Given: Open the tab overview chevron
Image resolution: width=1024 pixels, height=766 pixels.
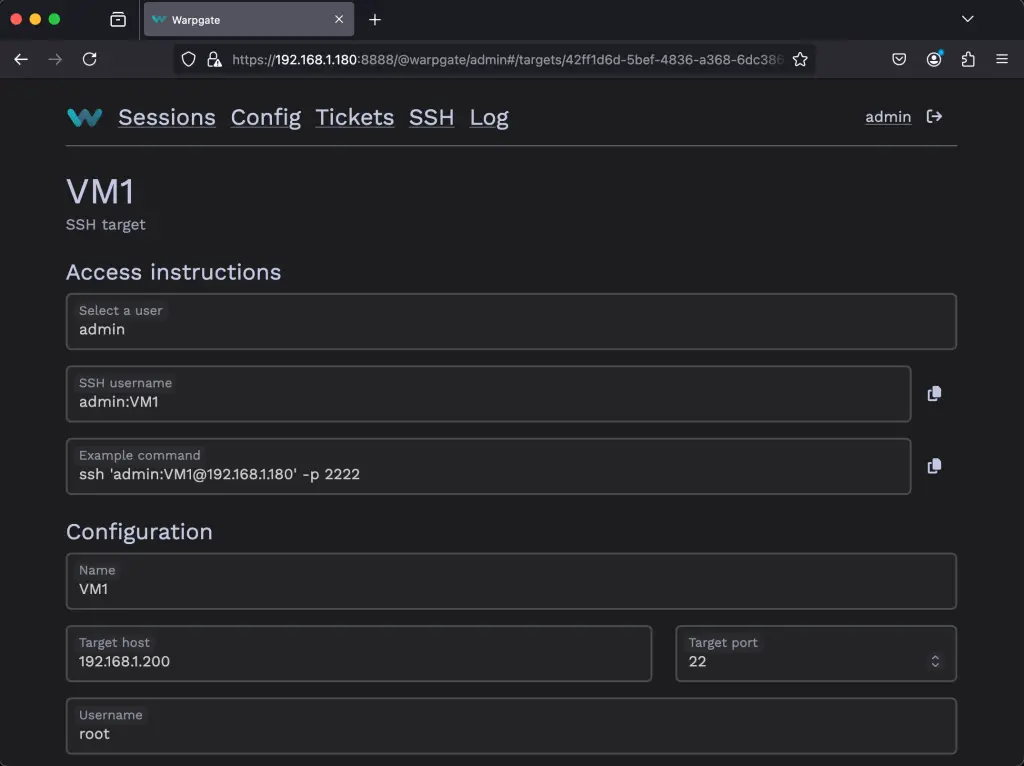Looking at the screenshot, I should click(x=966, y=19).
